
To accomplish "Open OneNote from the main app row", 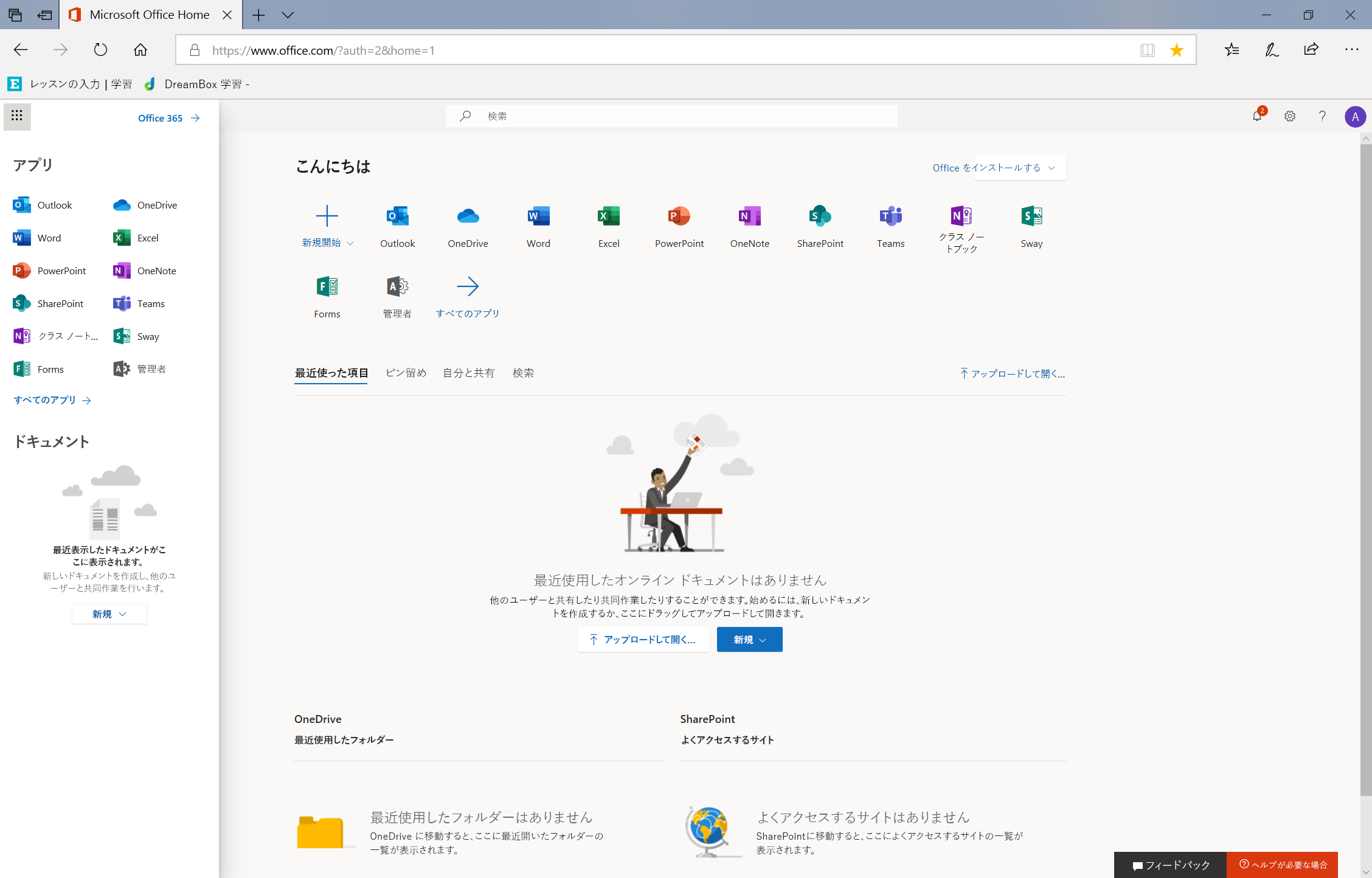I will pyautogui.click(x=750, y=226).
